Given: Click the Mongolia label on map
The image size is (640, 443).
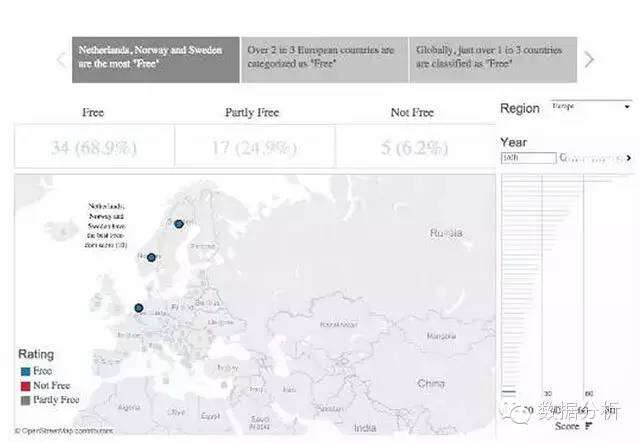Looking at the screenshot, I should point(441,336).
